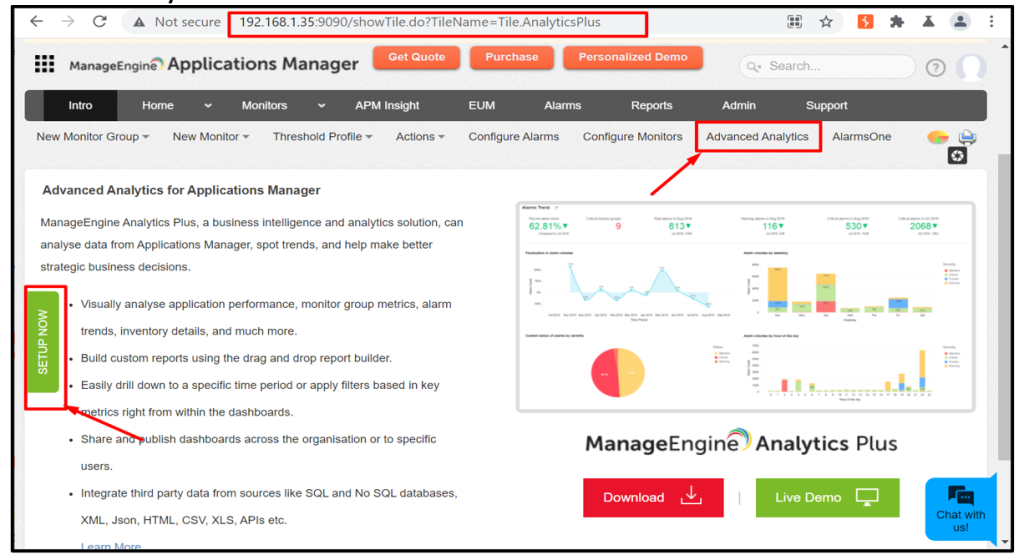Click the Not secure warning icon

point(138,22)
